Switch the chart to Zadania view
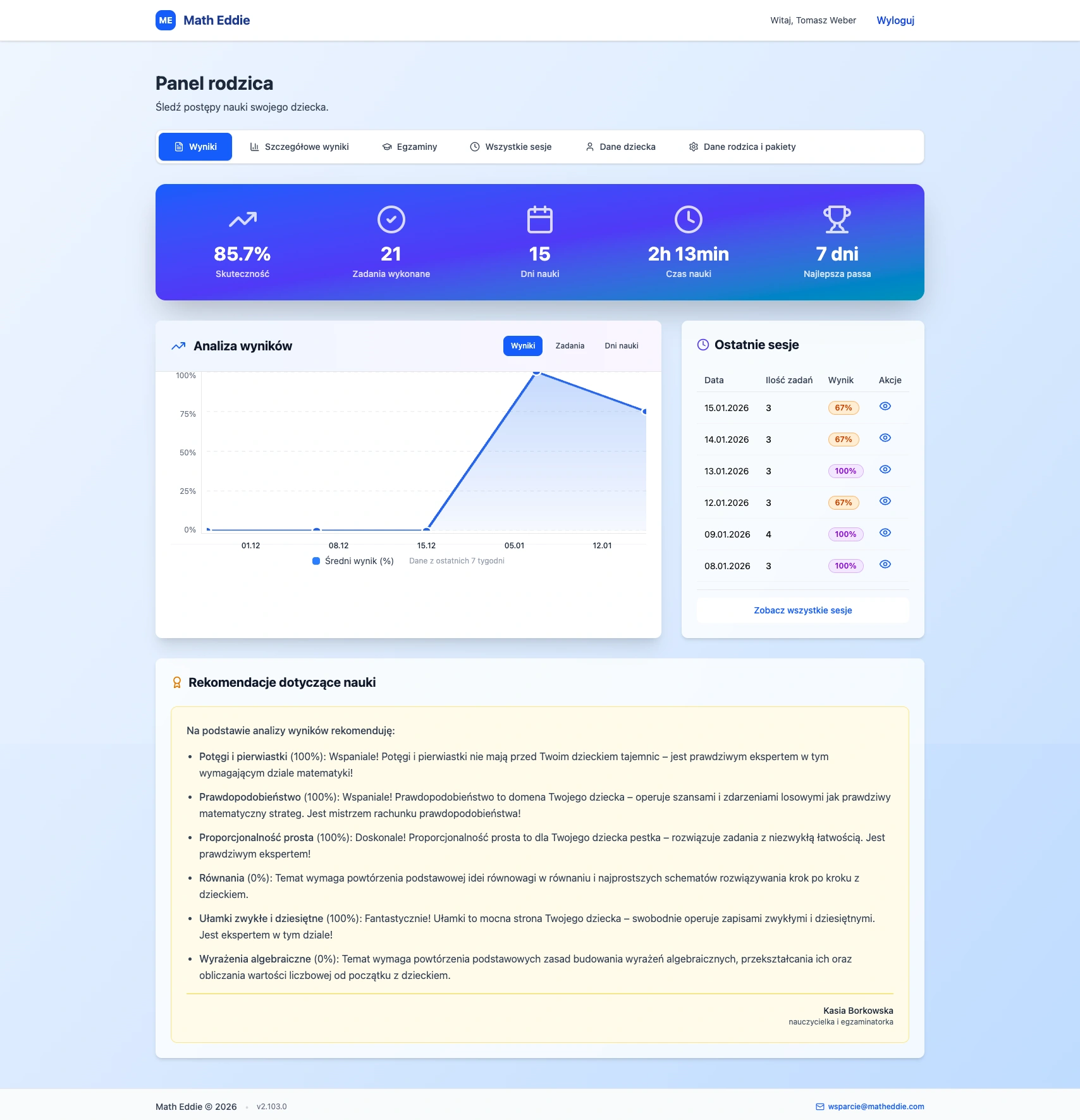Viewport: 1080px width, 1120px height. click(570, 346)
